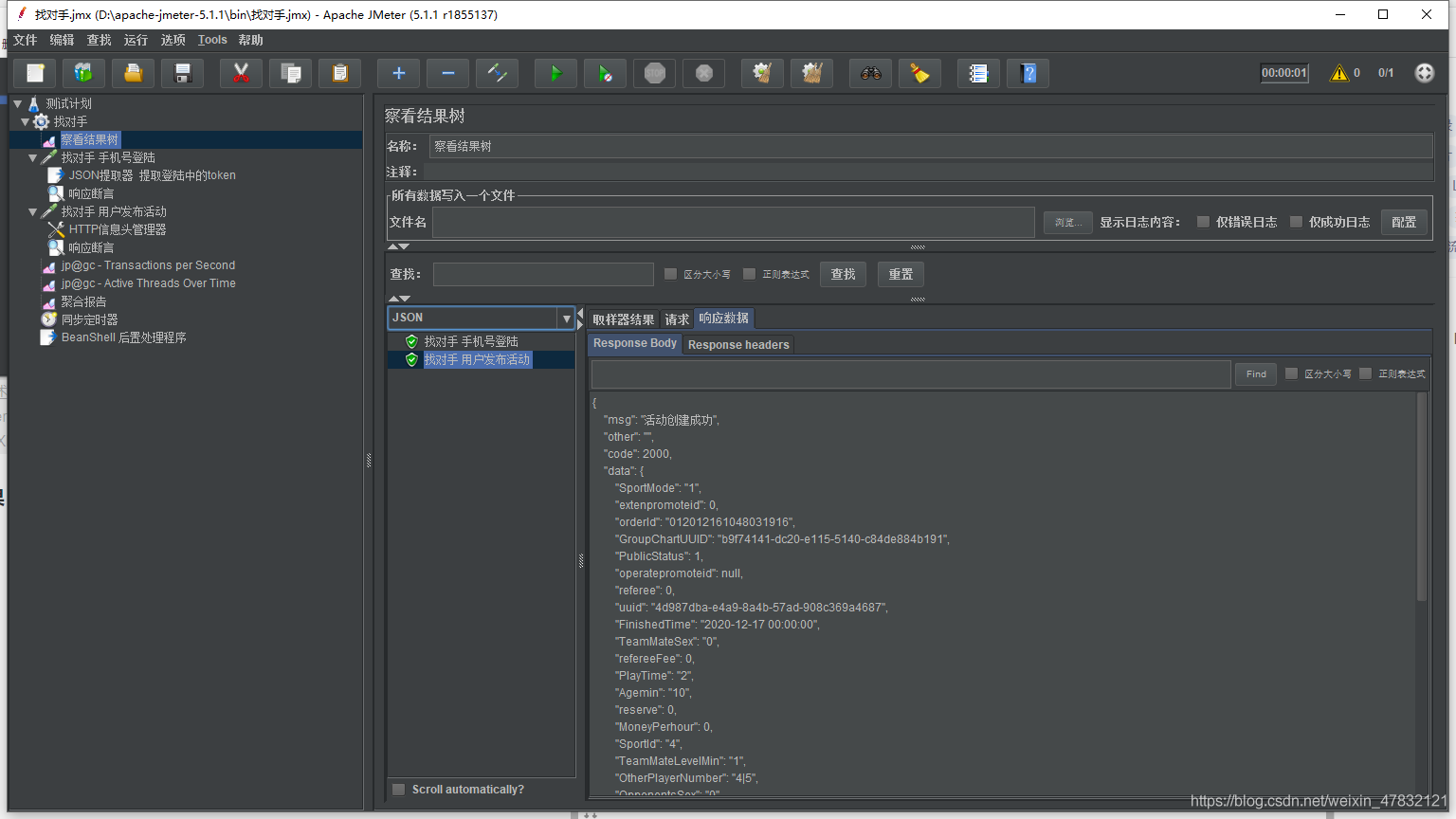Click the Cut scissors icon
Viewport: 1456px width, 819px height.
[x=242, y=73]
